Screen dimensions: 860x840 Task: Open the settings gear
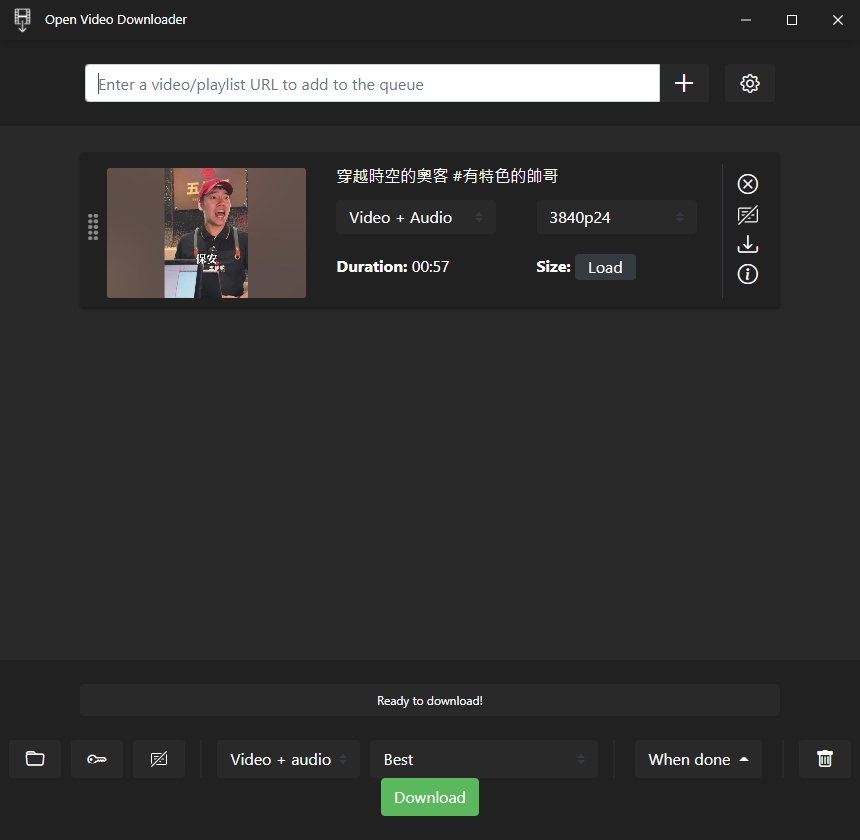coord(749,83)
